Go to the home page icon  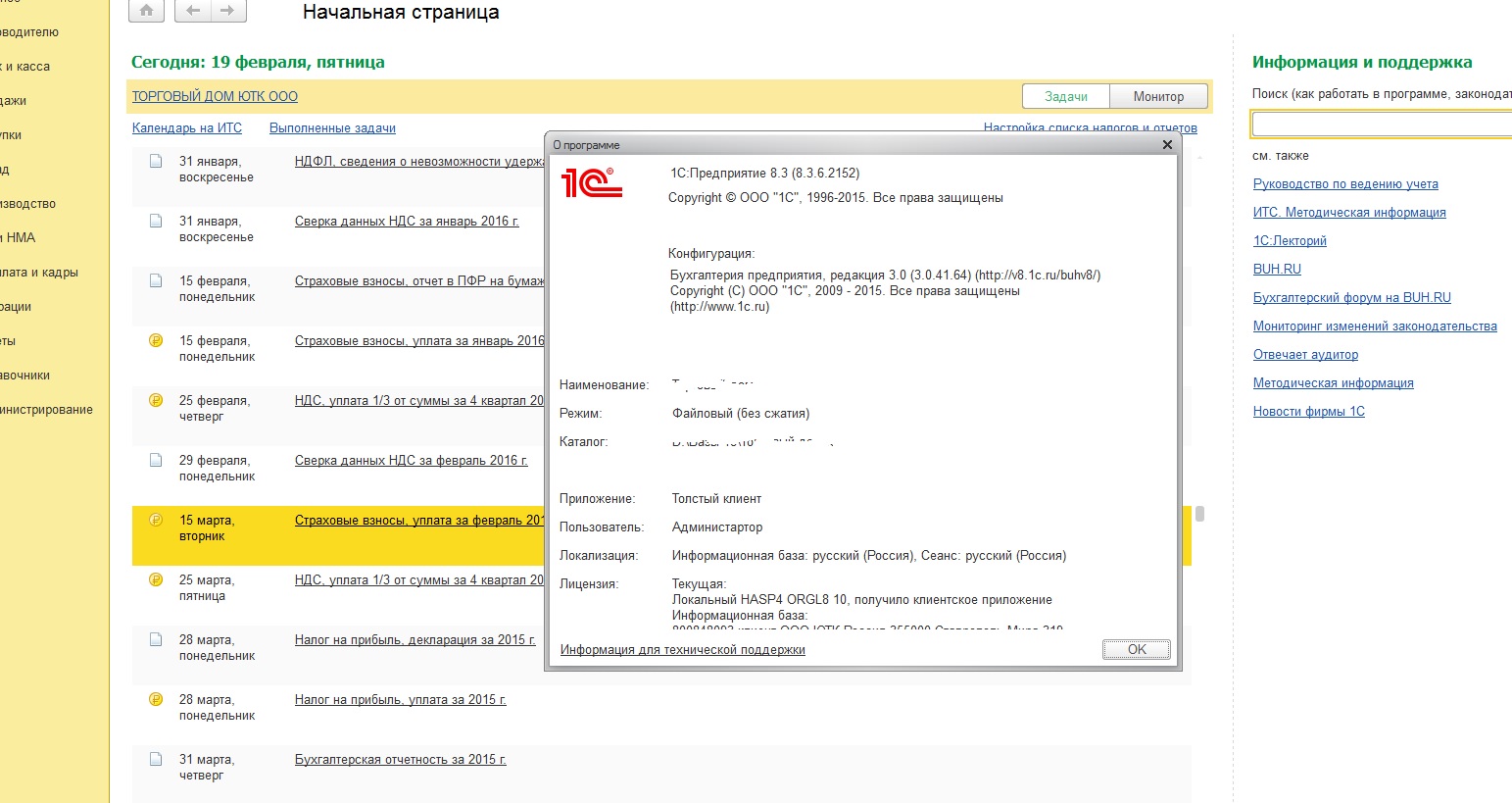[146, 11]
